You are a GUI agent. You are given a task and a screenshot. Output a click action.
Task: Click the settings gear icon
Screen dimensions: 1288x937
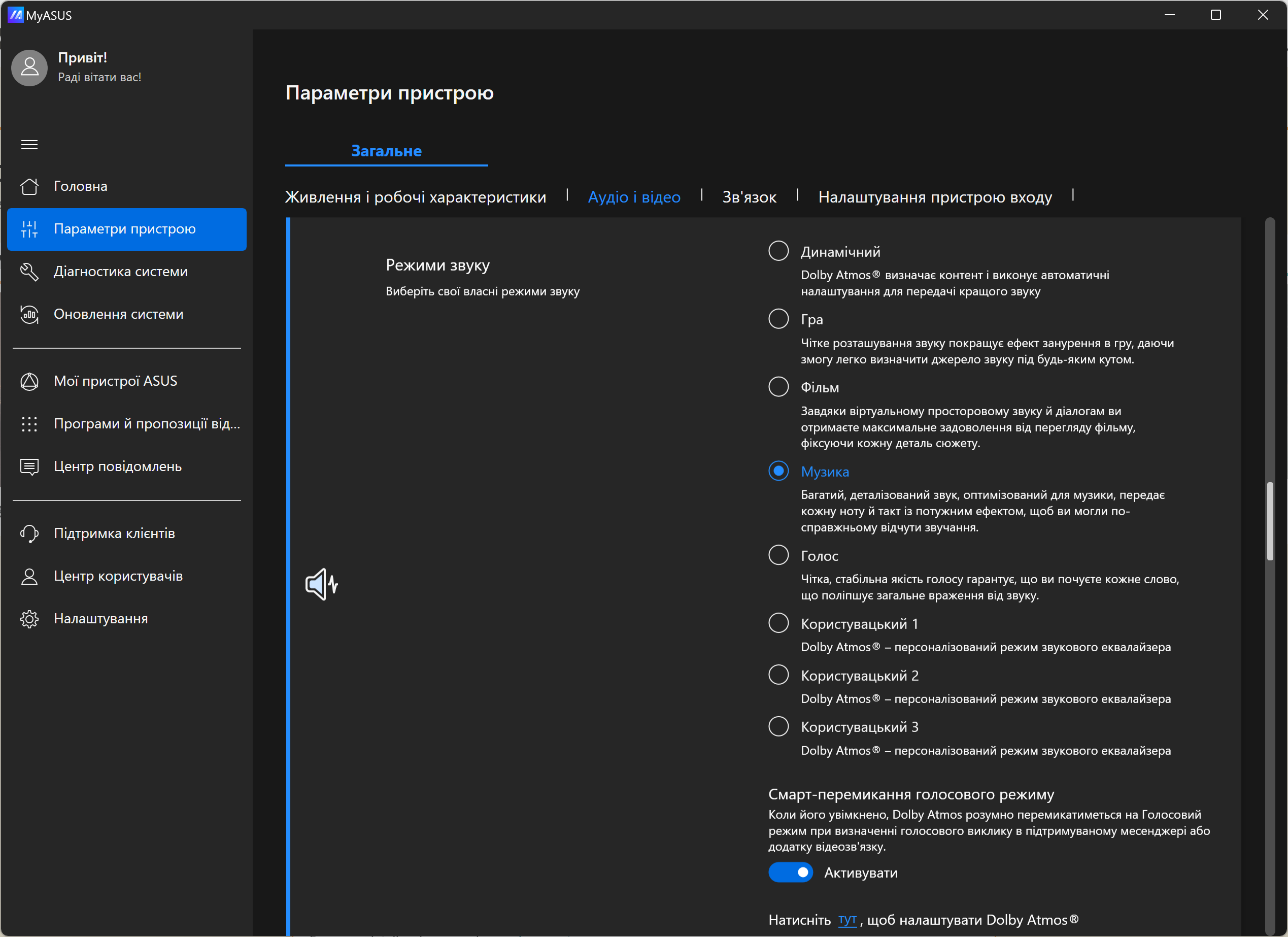click(x=29, y=618)
